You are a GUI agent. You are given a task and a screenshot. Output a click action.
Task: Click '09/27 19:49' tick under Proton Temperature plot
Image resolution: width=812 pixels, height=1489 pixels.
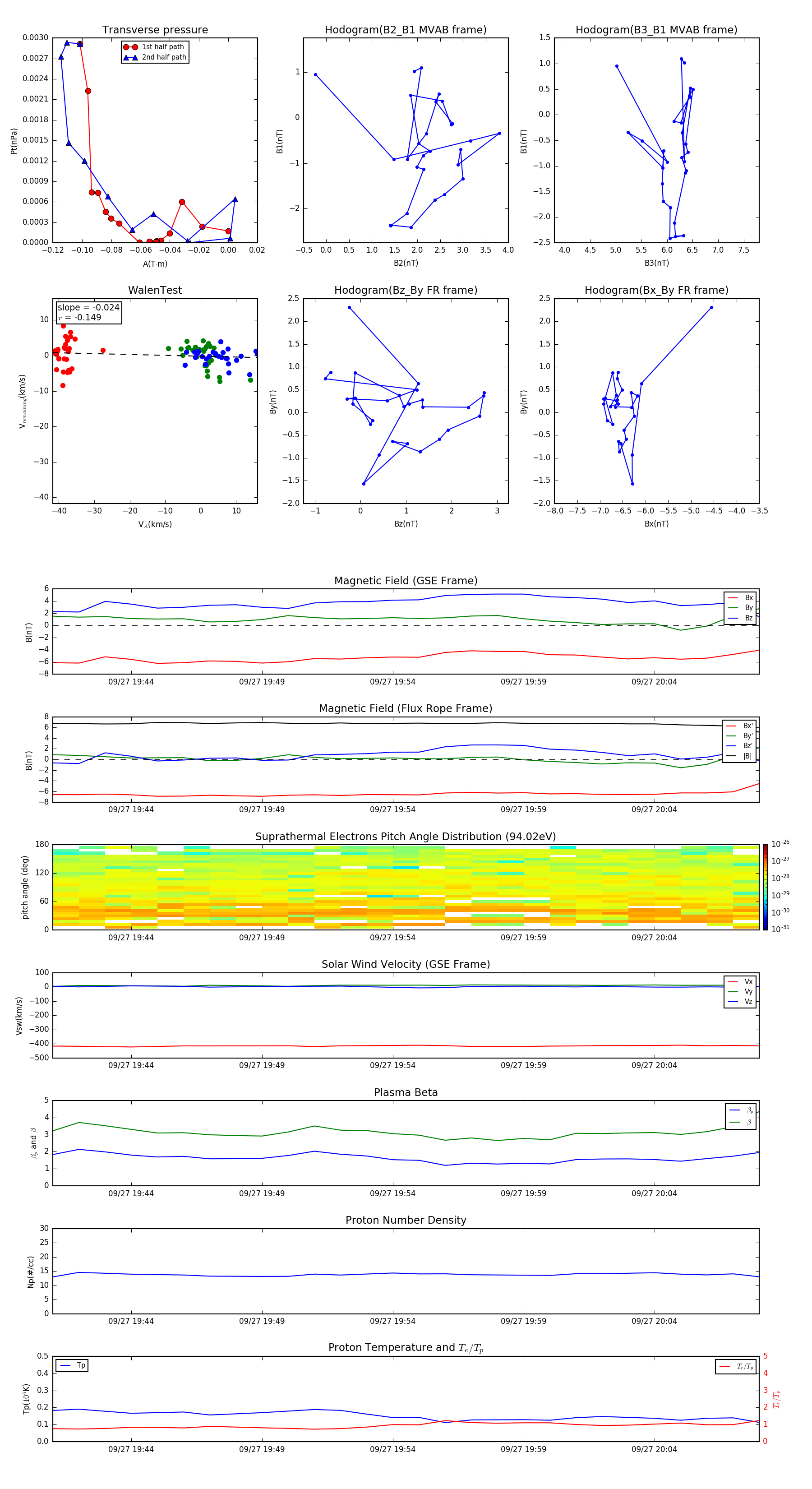(x=262, y=1449)
